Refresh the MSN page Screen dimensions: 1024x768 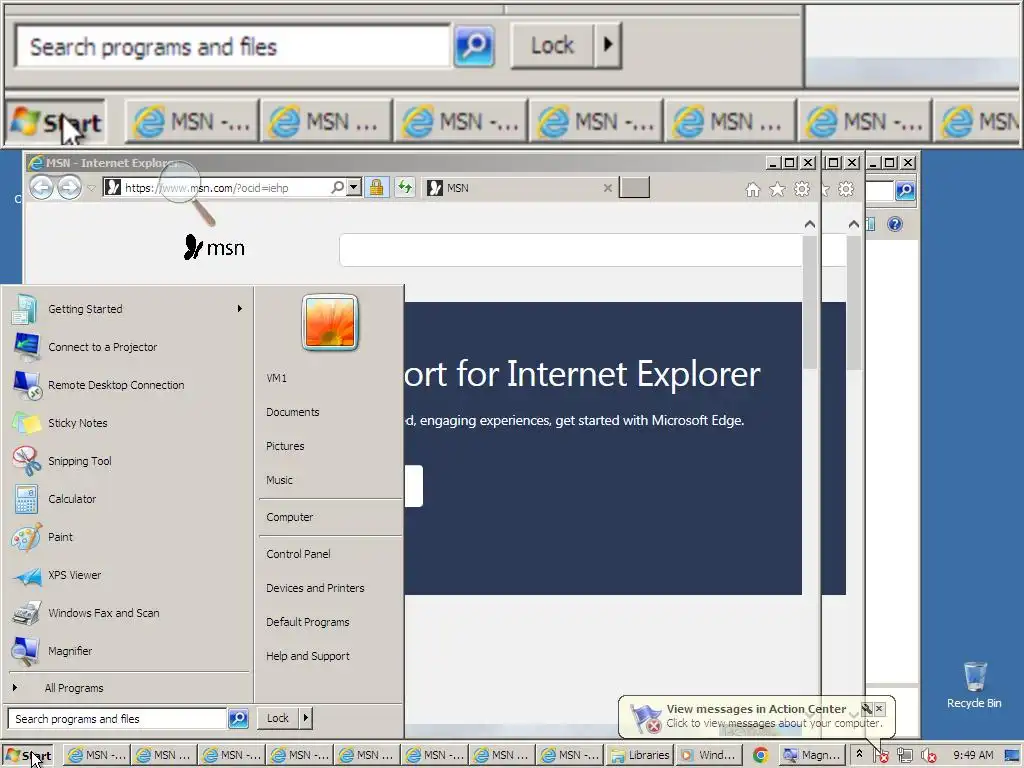click(x=405, y=188)
